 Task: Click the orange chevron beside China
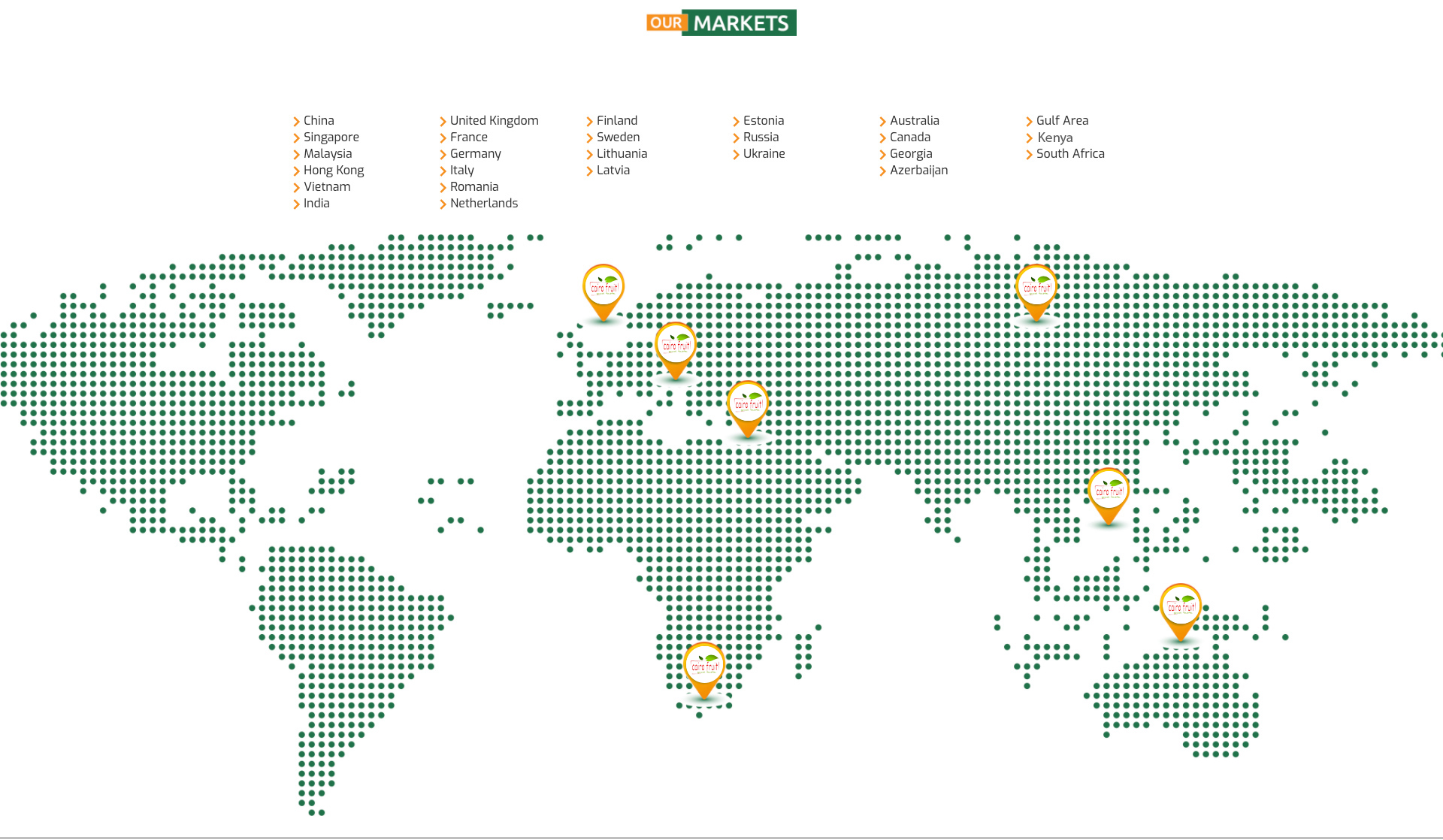coord(296,121)
